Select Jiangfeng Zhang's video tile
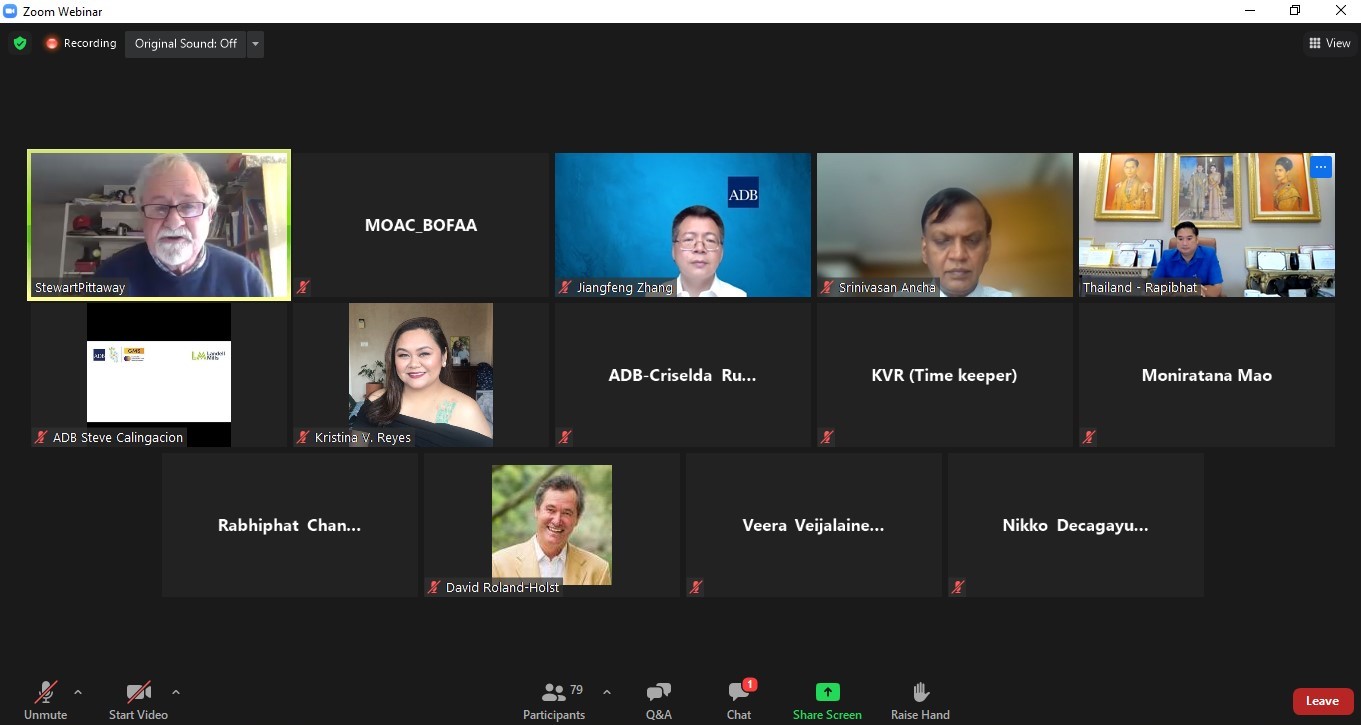 [683, 225]
